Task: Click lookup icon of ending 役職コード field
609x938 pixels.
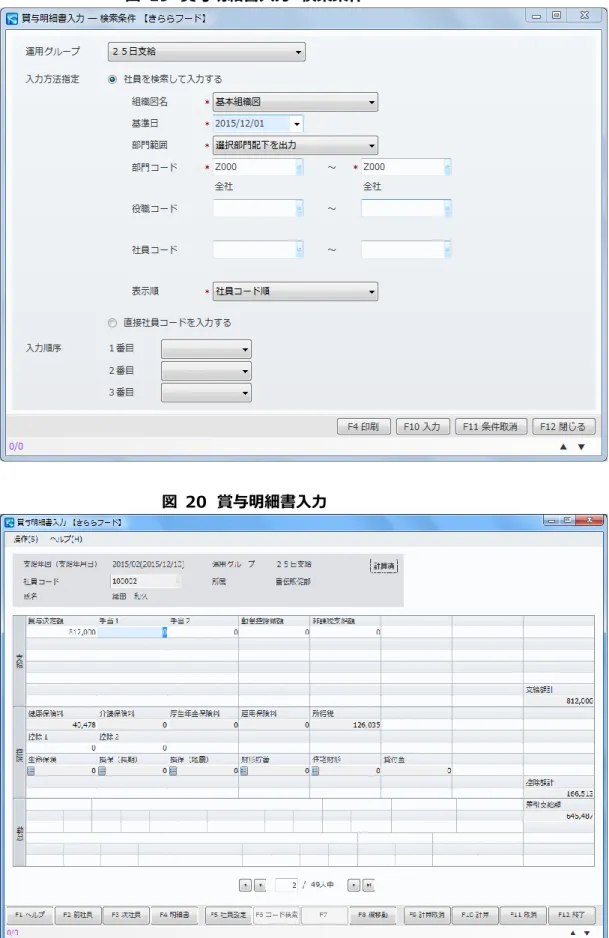Action: click(448, 208)
